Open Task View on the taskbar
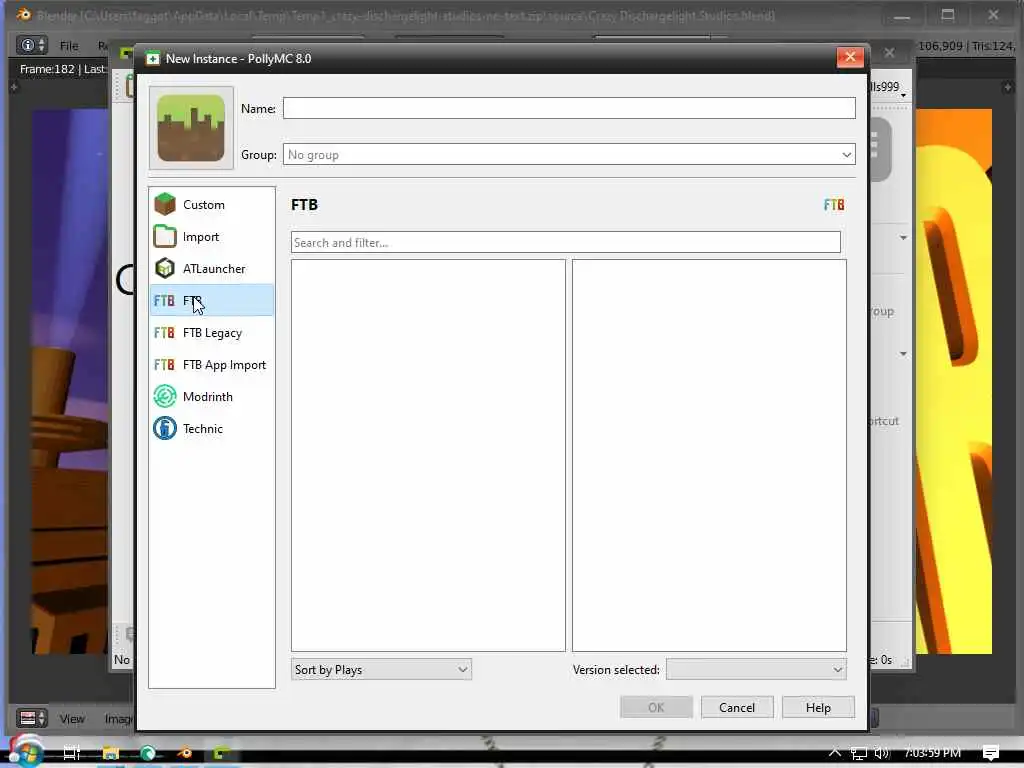This screenshot has width=1024, height=768. [72, 753]
